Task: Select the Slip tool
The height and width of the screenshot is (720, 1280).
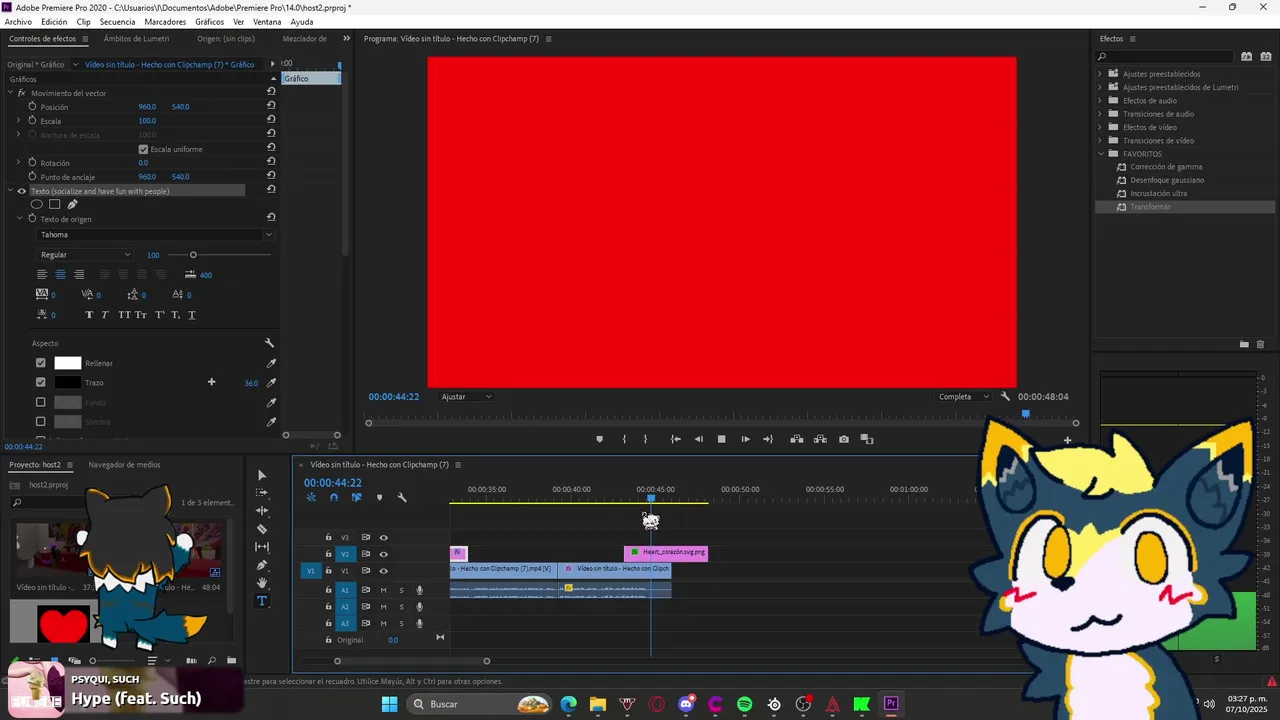Action: click(262, 547)
